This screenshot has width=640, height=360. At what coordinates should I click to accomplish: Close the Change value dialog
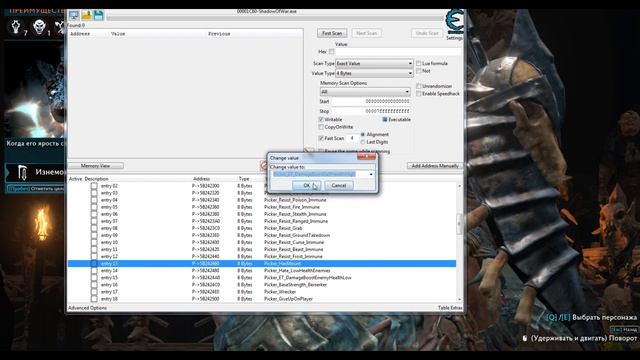point(366,157)
